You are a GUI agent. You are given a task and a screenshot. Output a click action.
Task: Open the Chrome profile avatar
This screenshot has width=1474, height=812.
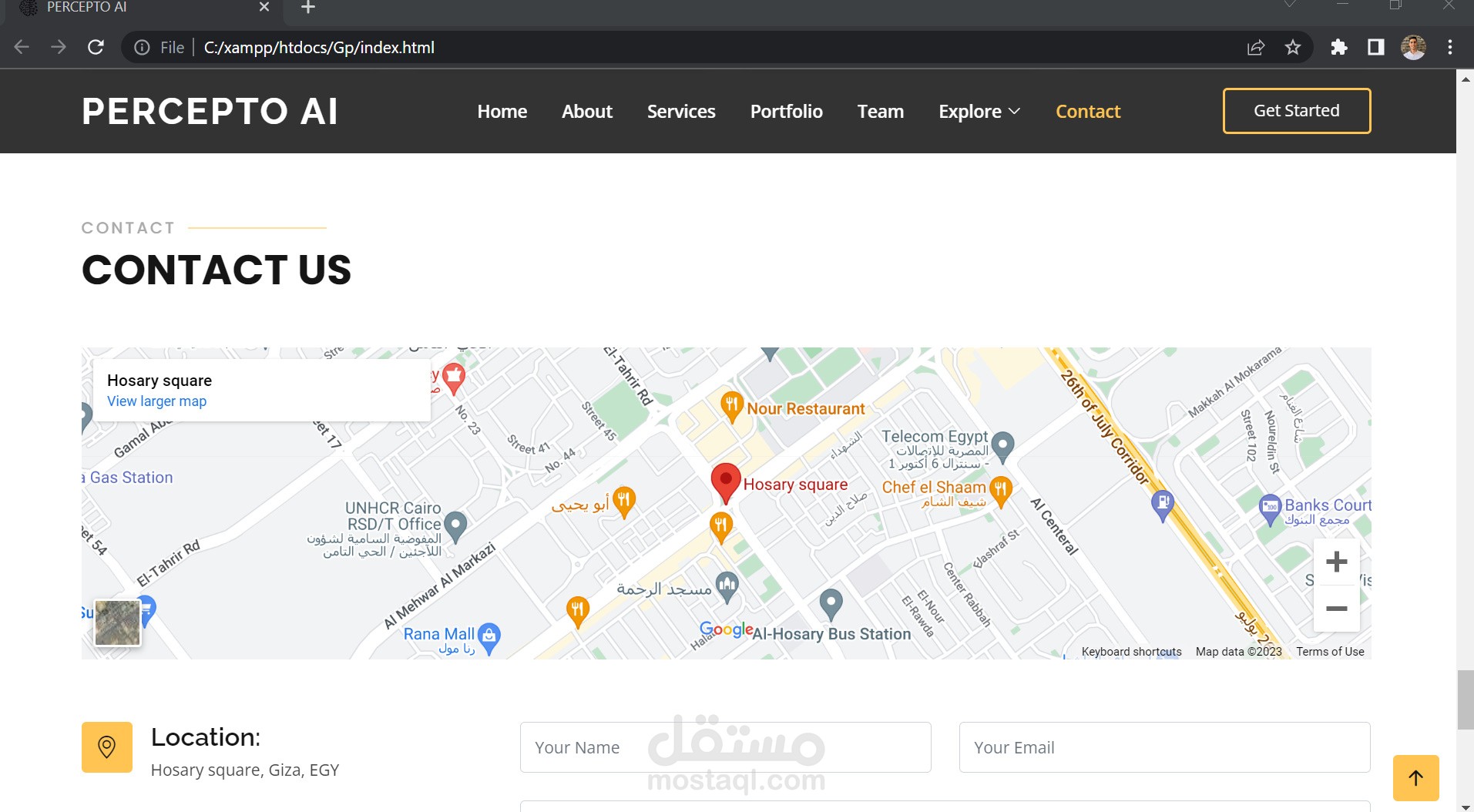(1413, 48)
